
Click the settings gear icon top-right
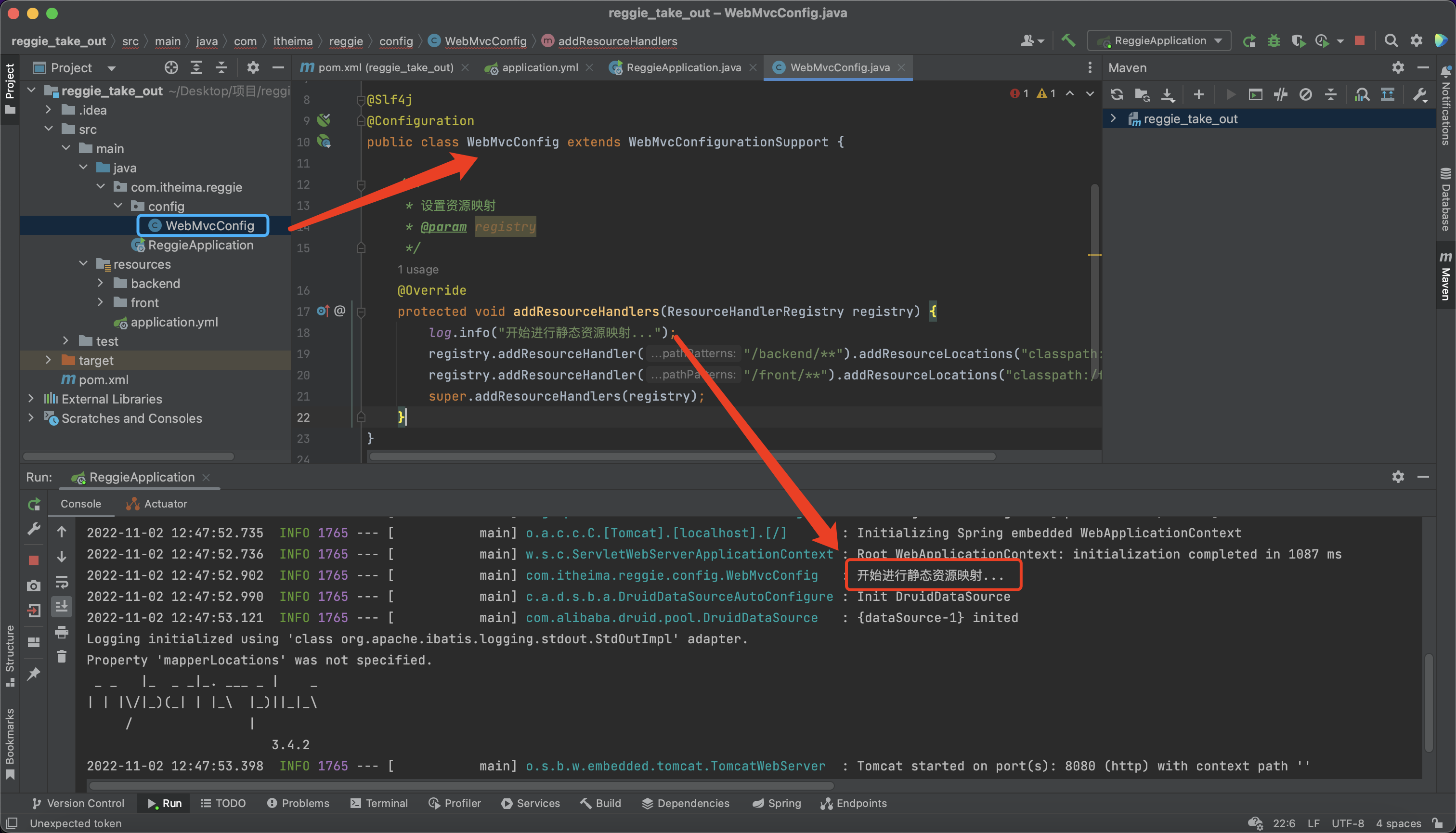[1417, 40]
